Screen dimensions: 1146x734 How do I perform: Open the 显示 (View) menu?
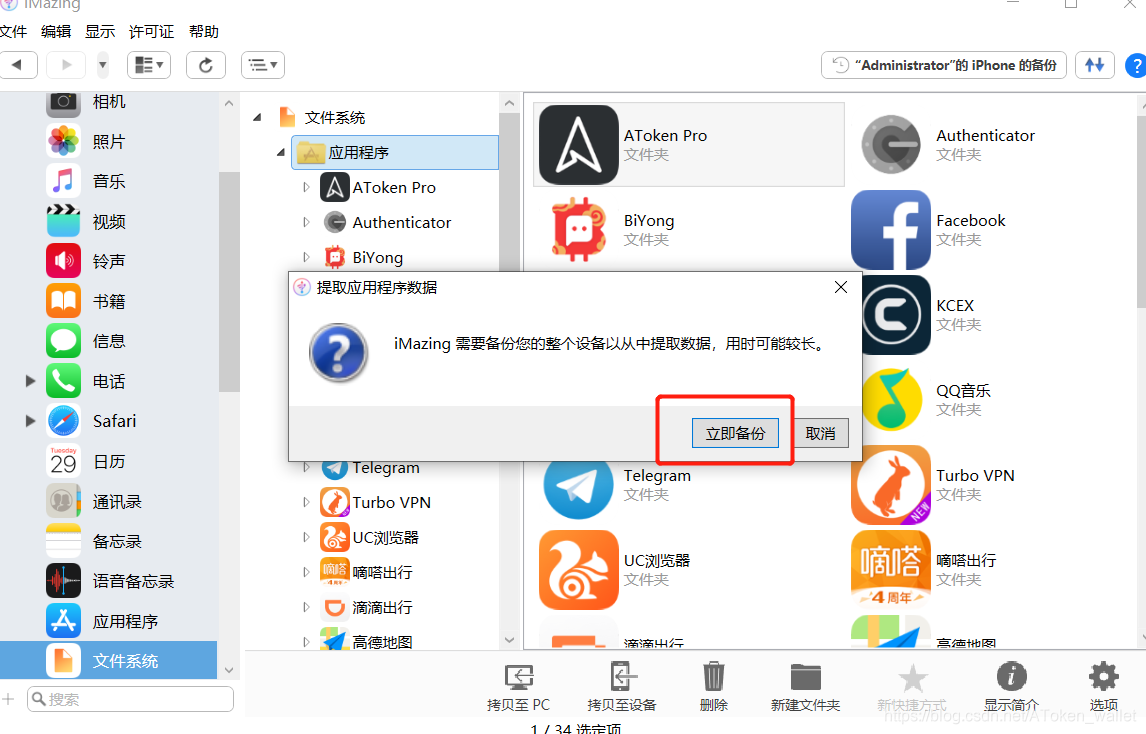[x=100, y=31]
